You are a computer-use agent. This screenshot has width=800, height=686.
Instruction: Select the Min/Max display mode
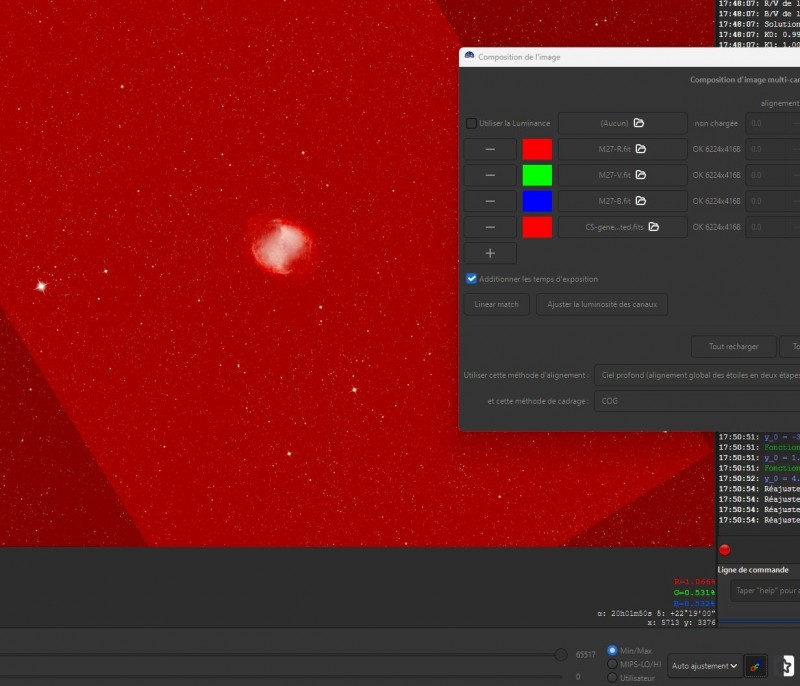click(x=612, y=651)
